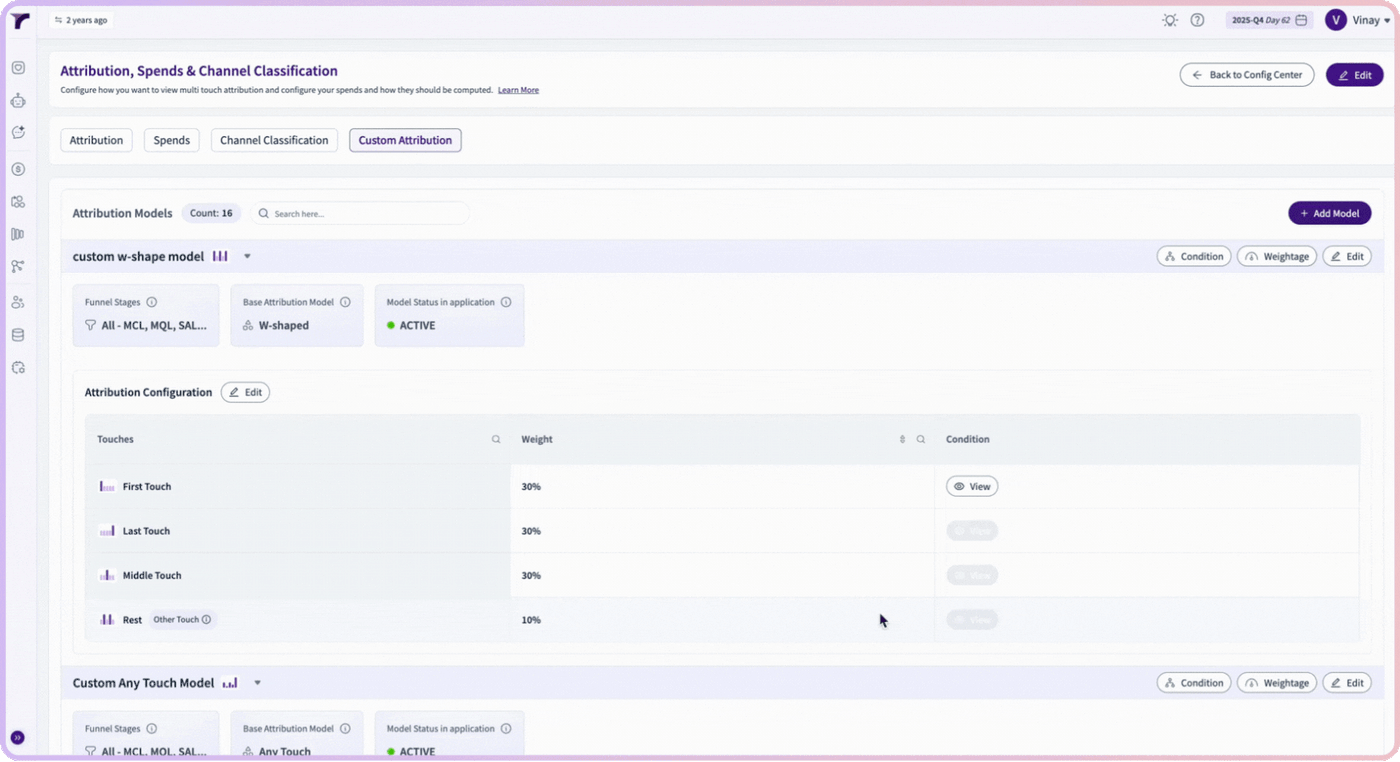This screenshot has width=1400, height=762.
Task: Open the people icon in sidebar
Action: click(18, 302)
